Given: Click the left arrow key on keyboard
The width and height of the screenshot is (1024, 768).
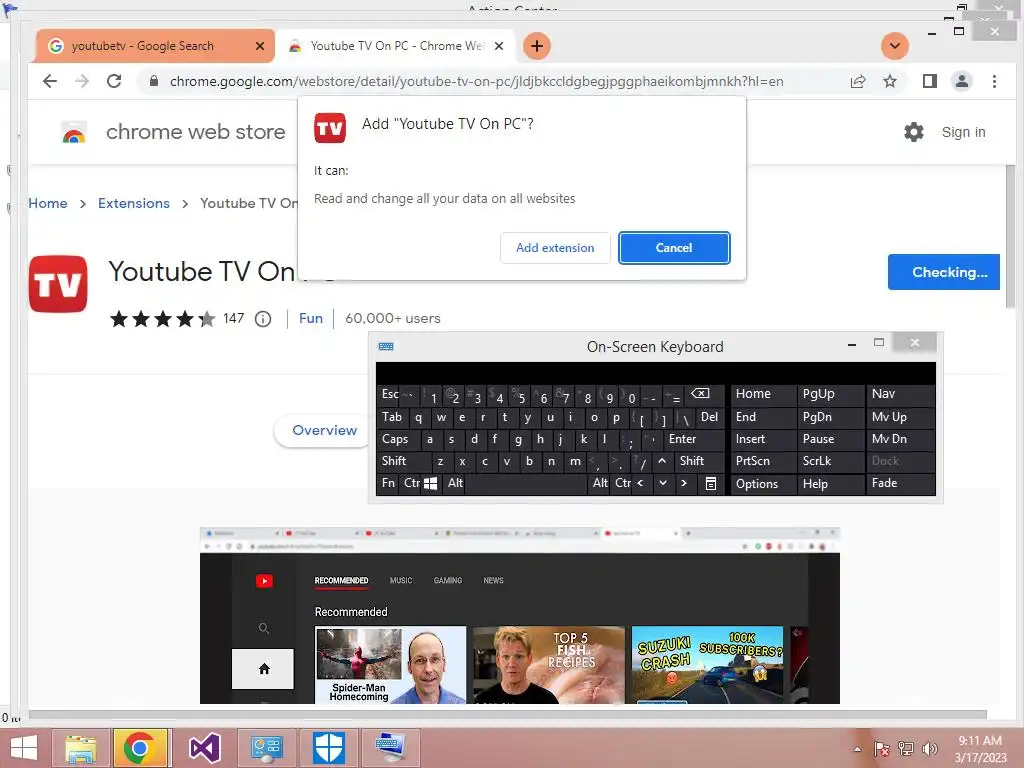Looking at the screenshot, I should click(640, 483).
